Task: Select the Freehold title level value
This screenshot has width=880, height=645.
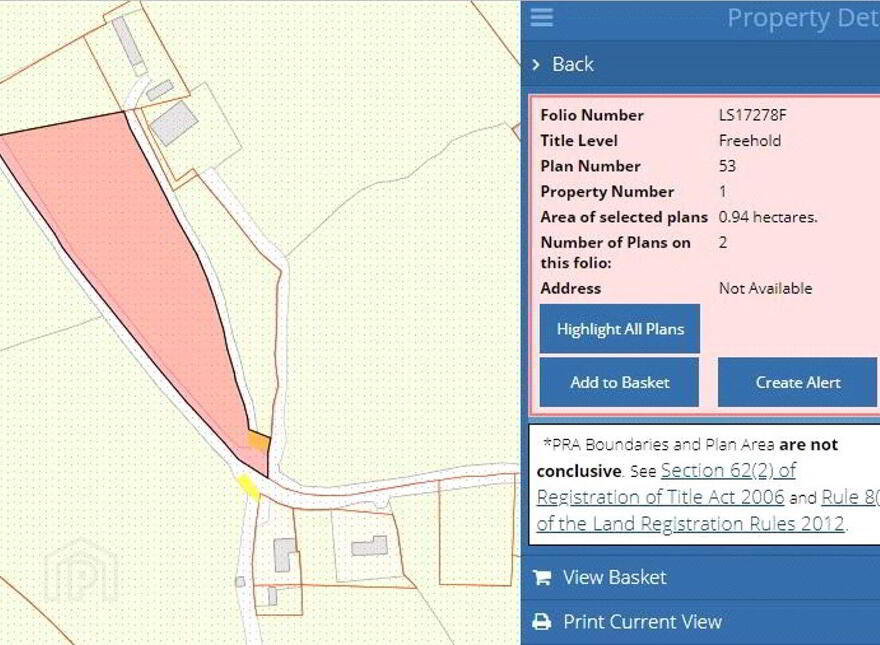Action: pos(750,140)
